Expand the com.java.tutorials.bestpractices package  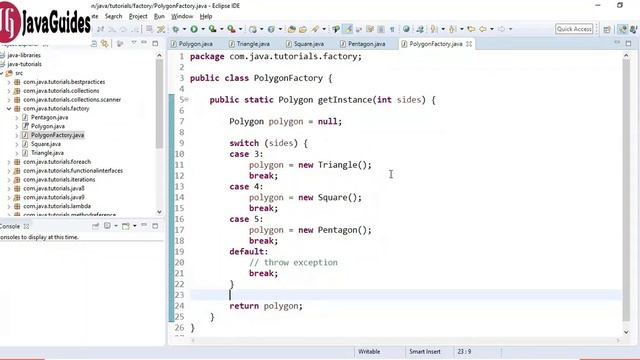pos(9,82)
